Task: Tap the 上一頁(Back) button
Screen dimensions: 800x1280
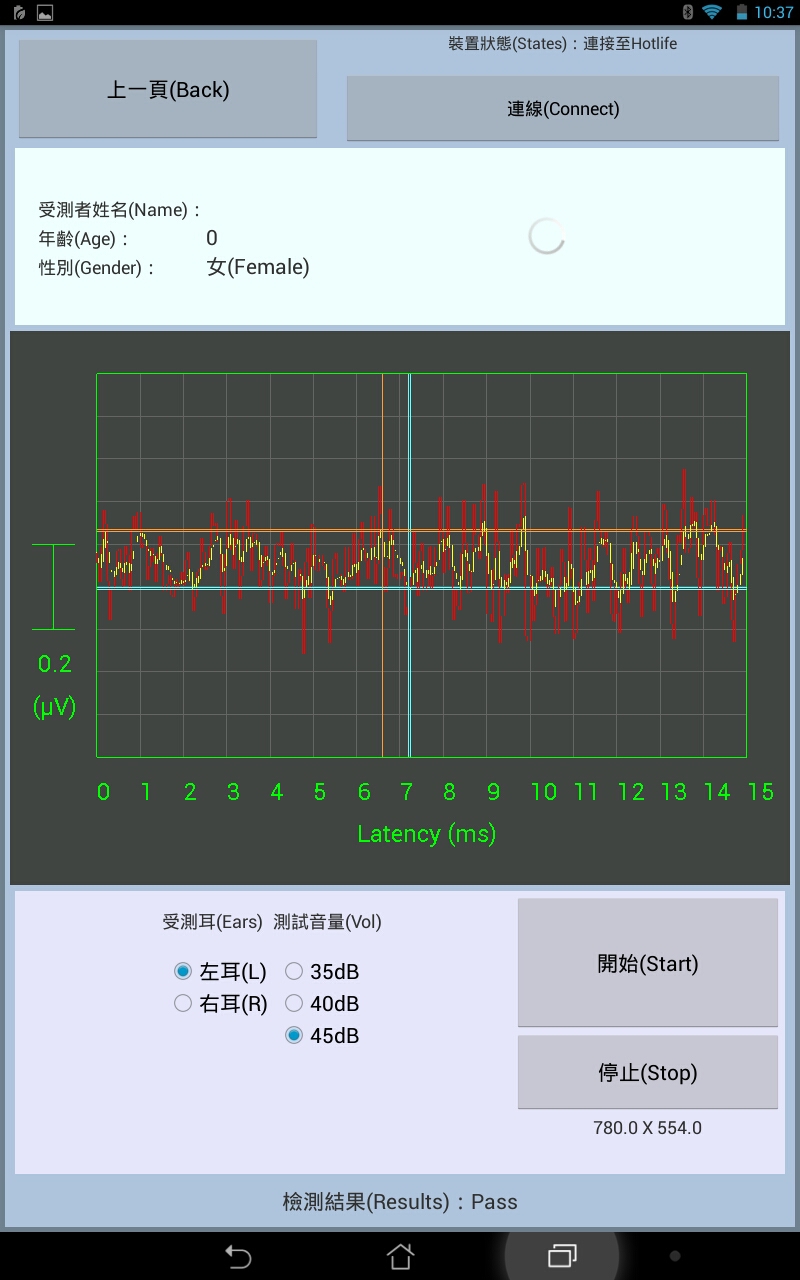Action: point(168,89)
